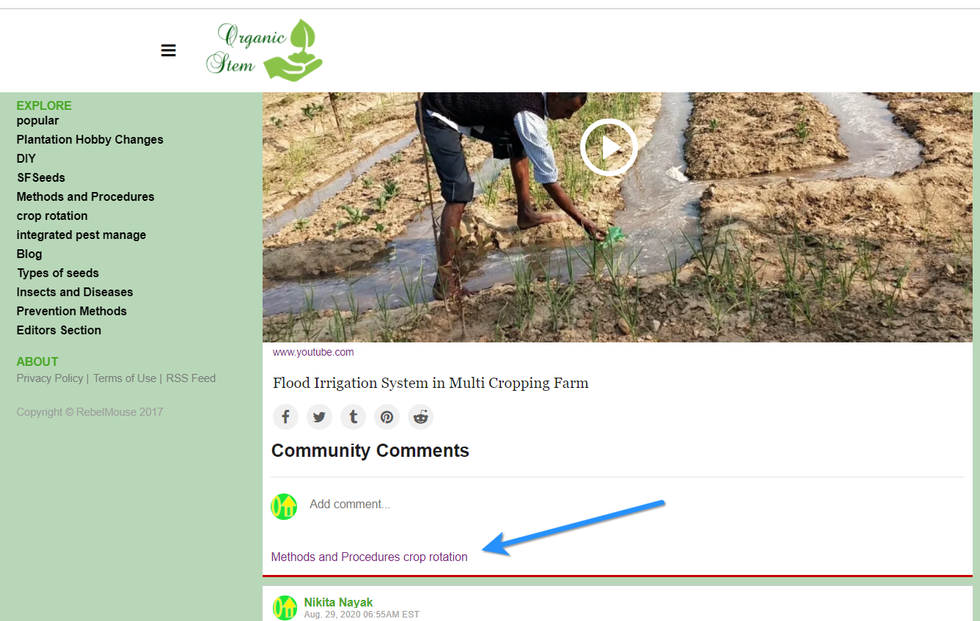Share the post on Tumblr
The image size is (980, 621).
click(x=353, y=417)
